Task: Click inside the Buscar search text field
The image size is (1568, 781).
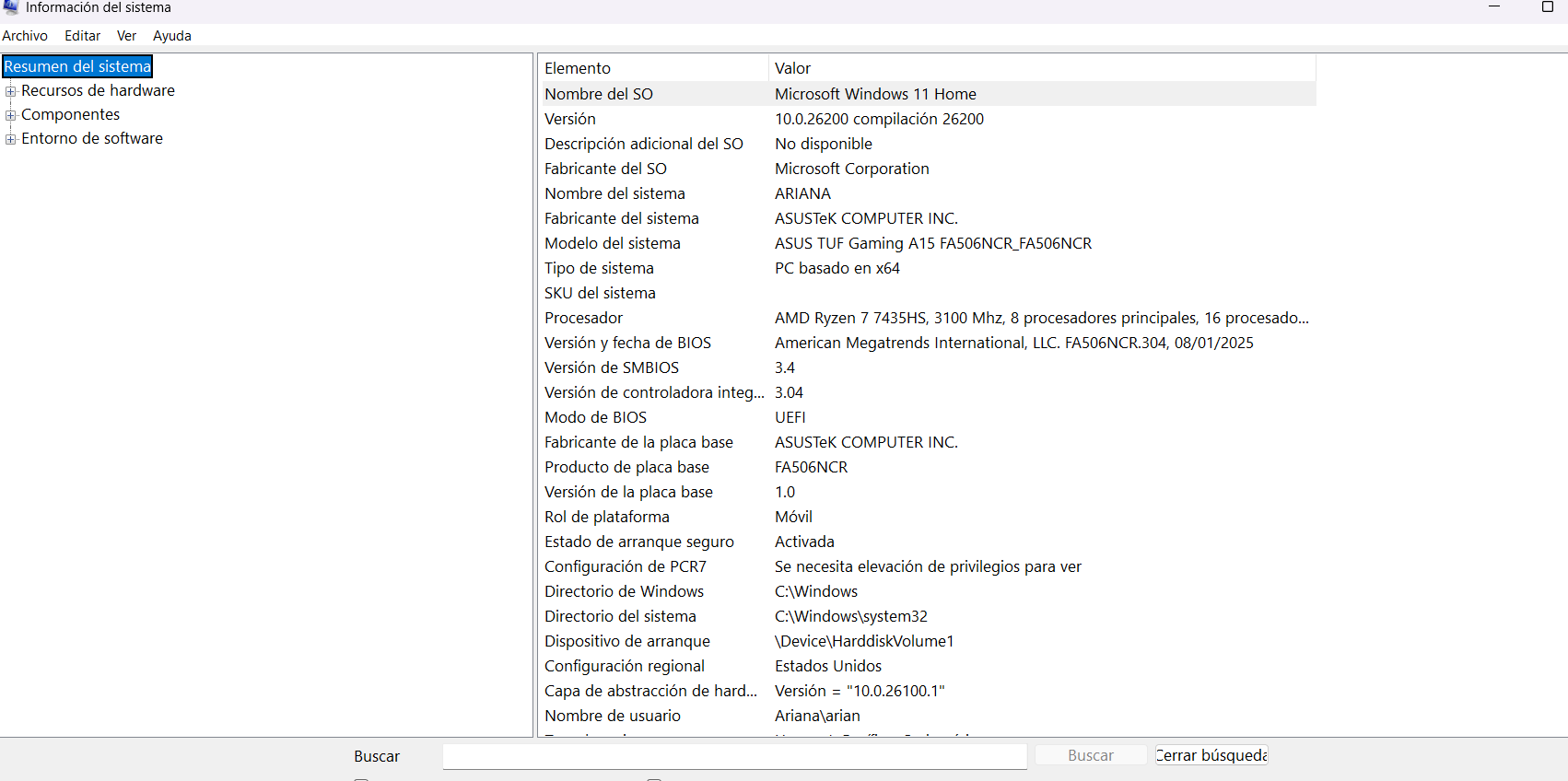Action: 734,756
